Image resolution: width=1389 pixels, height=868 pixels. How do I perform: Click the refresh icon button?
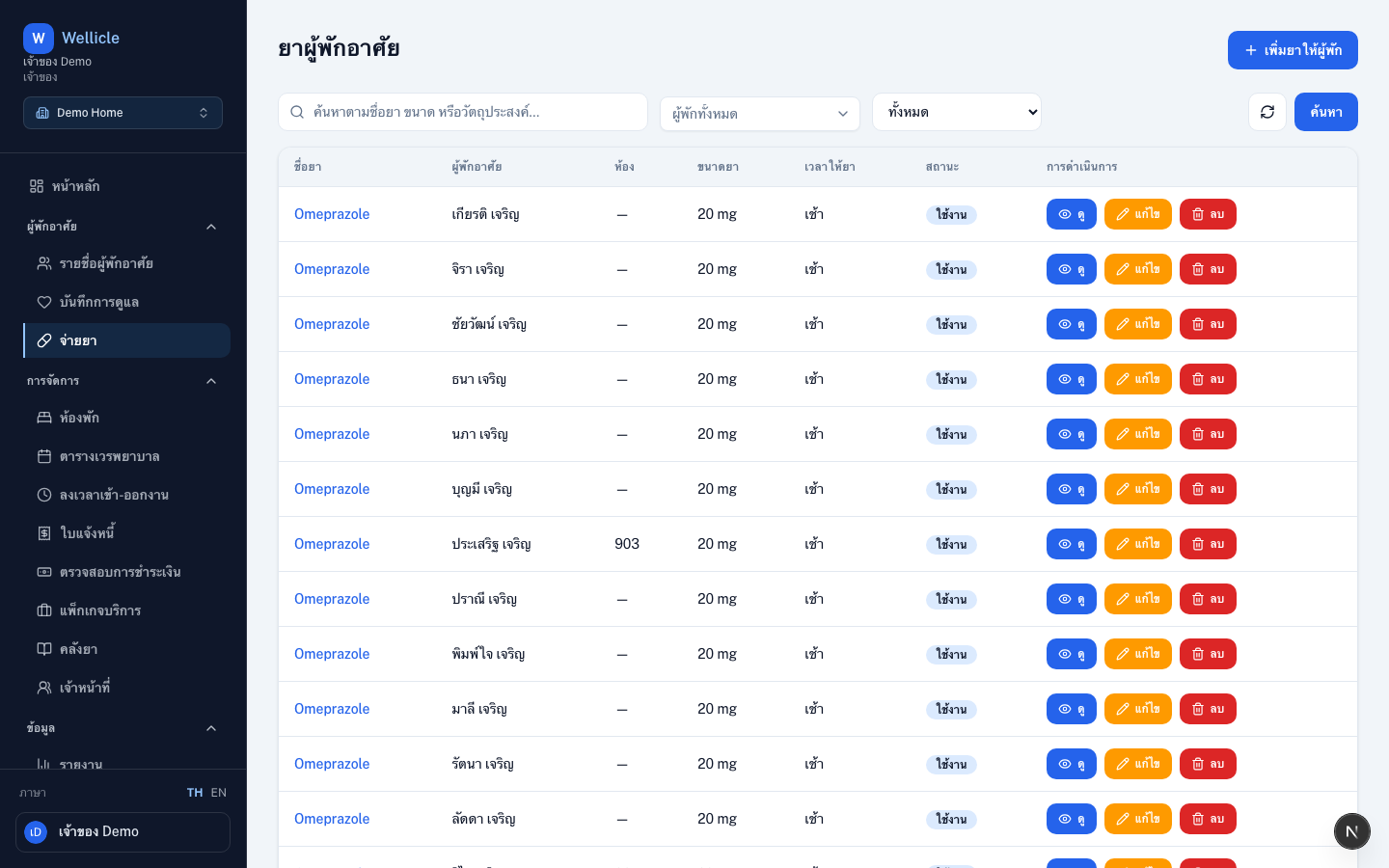point(1267,112)
